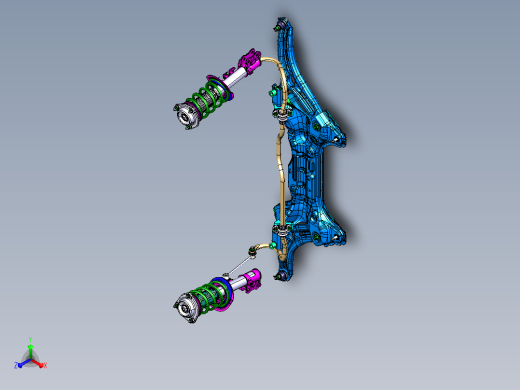Click the red X axis of the triad

[37, 363]
